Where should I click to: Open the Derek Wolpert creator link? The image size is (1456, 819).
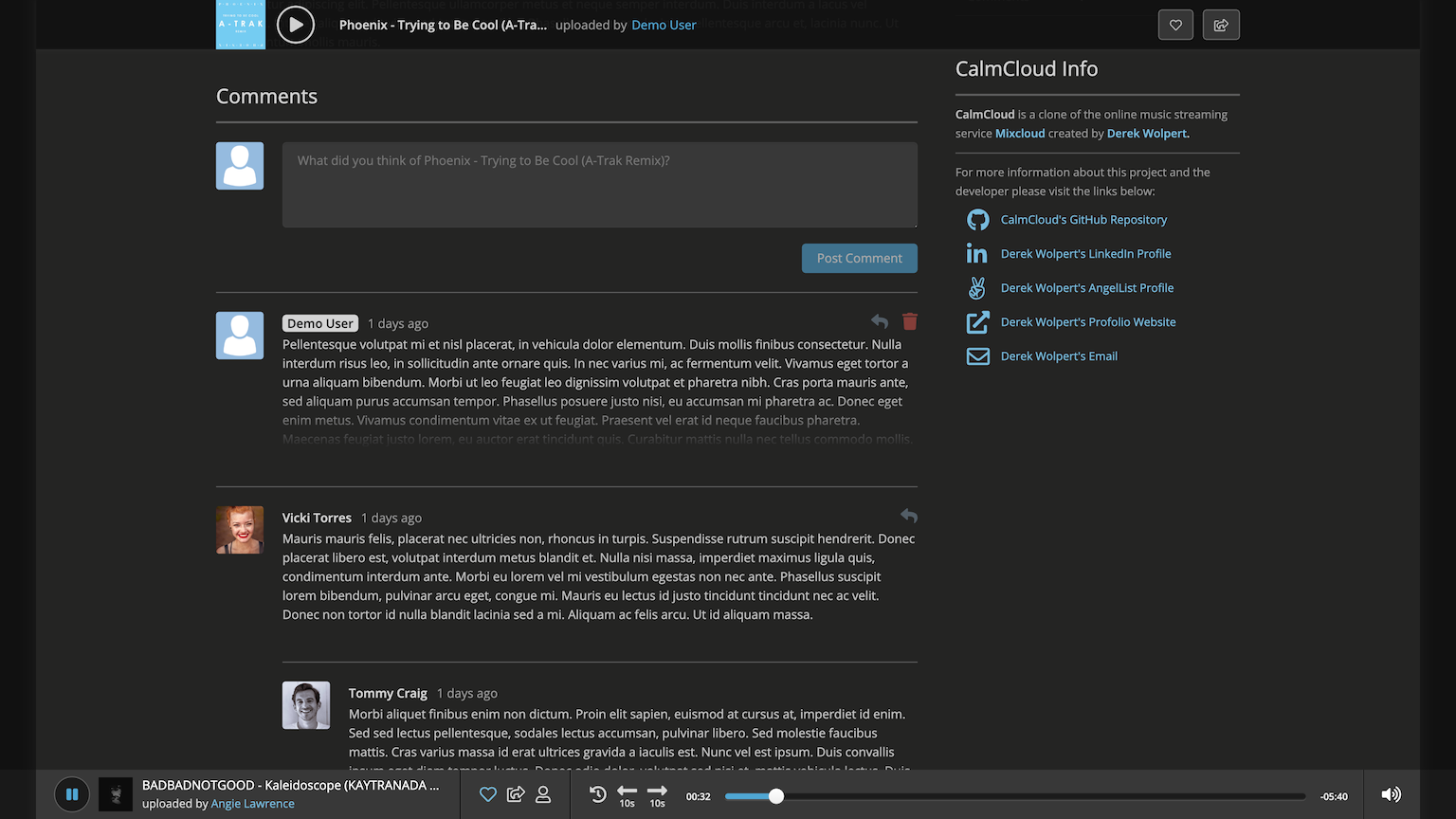point(1148,134)
